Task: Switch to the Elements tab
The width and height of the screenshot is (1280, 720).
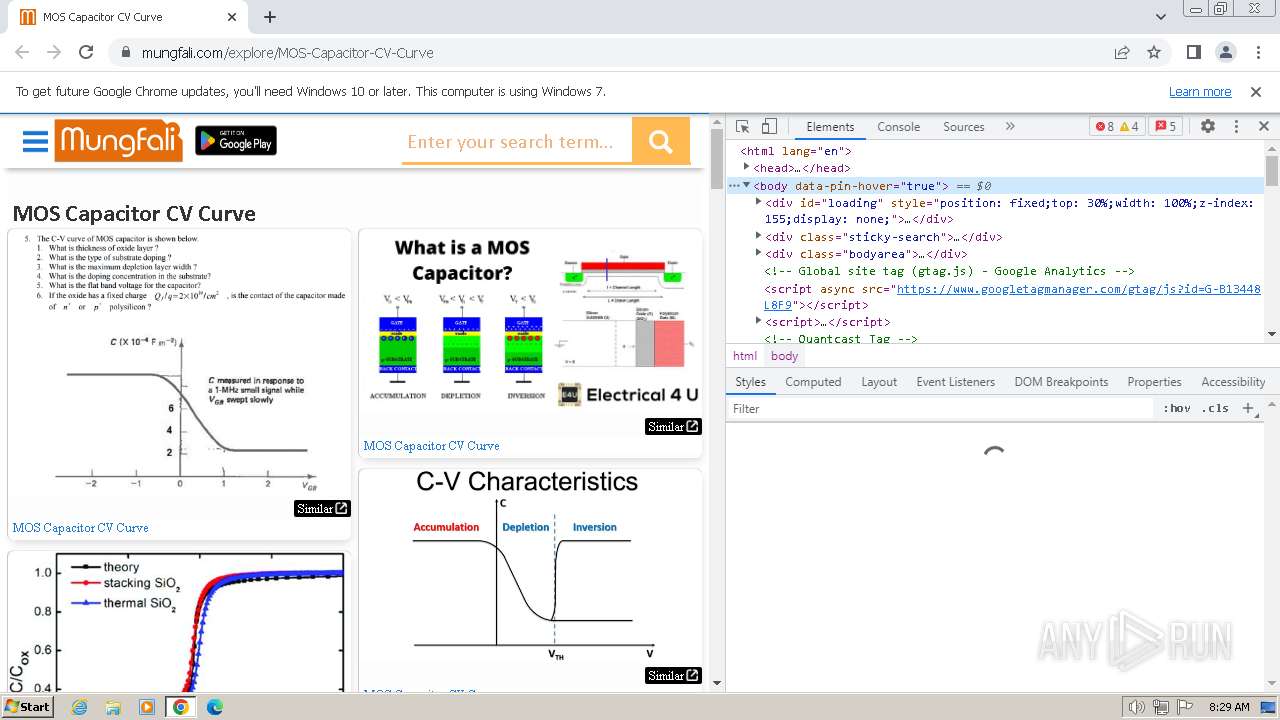Action: pos(830,127)
